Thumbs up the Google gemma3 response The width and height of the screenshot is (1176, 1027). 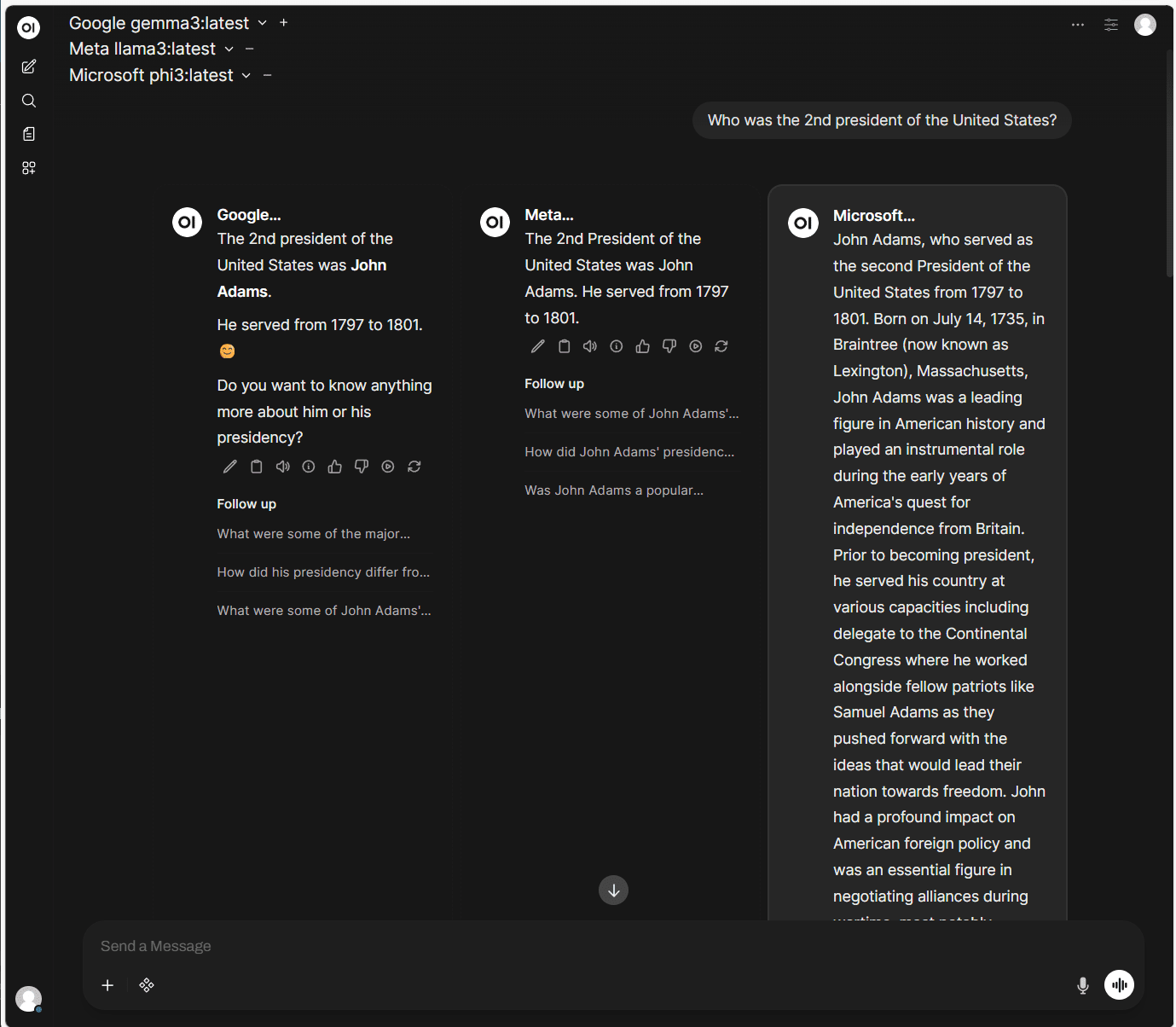tap(335, 467)
